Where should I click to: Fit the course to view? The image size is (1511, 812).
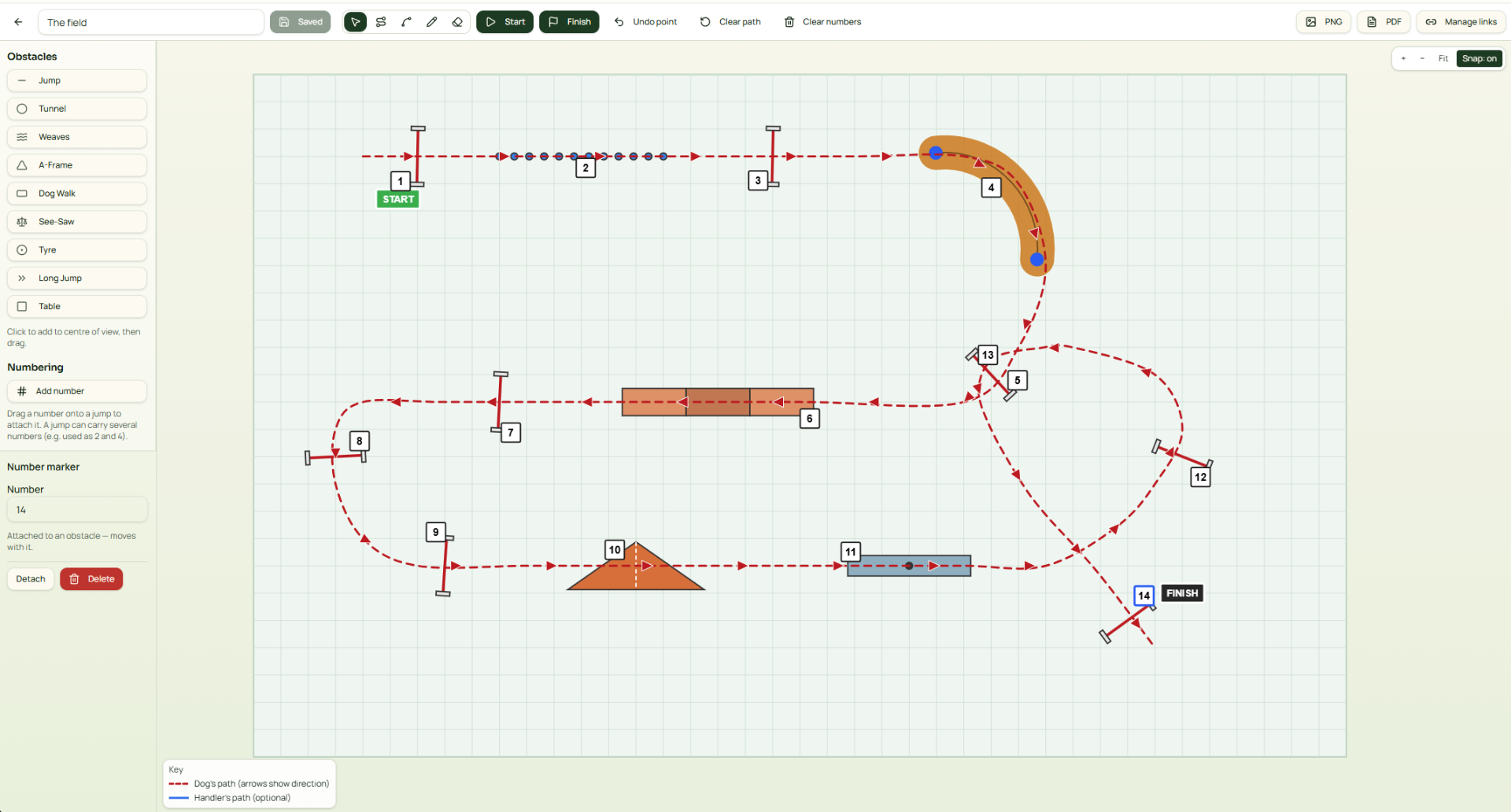click(x=1443, y=59)
